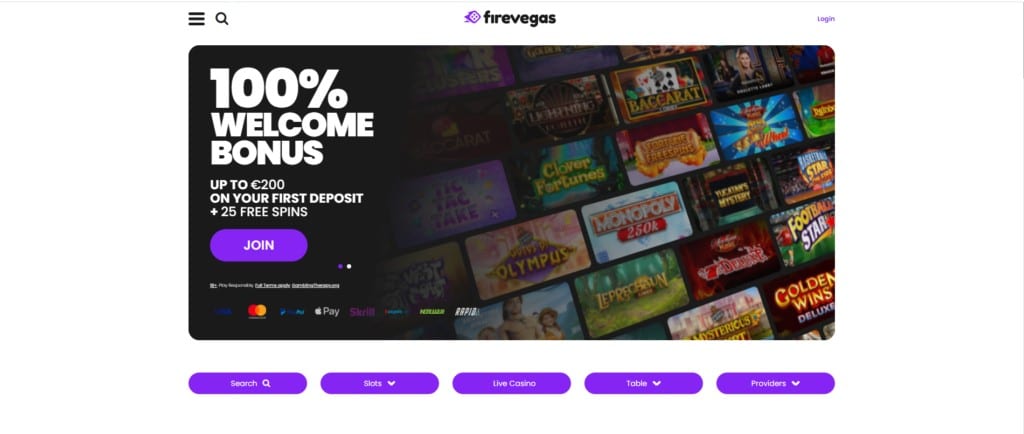Open the Live Casino category
This screenshot has height=434, width=1024.
(511, 383)
